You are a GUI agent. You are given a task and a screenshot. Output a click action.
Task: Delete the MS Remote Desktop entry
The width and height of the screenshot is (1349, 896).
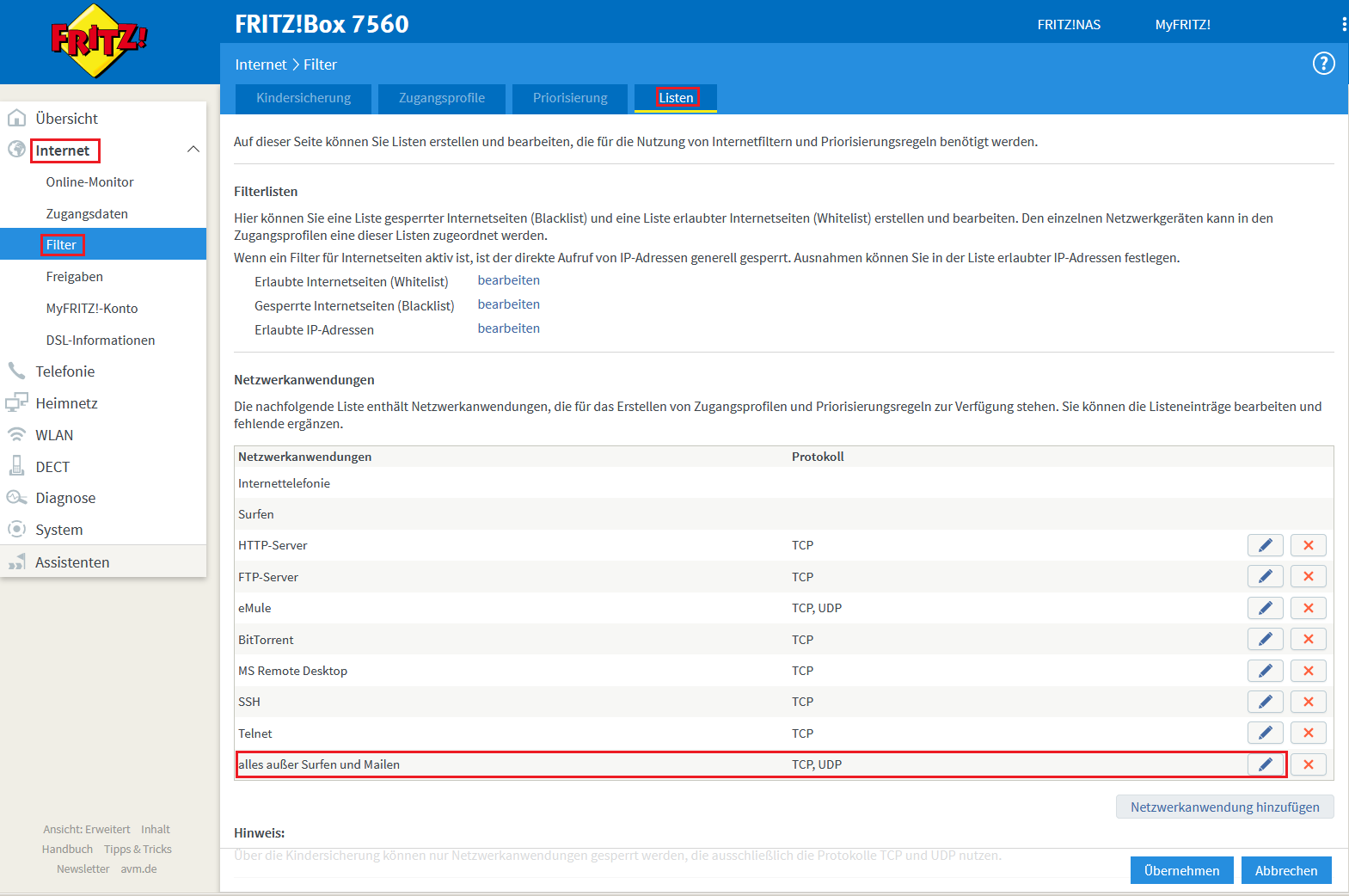pos(1308,671)
